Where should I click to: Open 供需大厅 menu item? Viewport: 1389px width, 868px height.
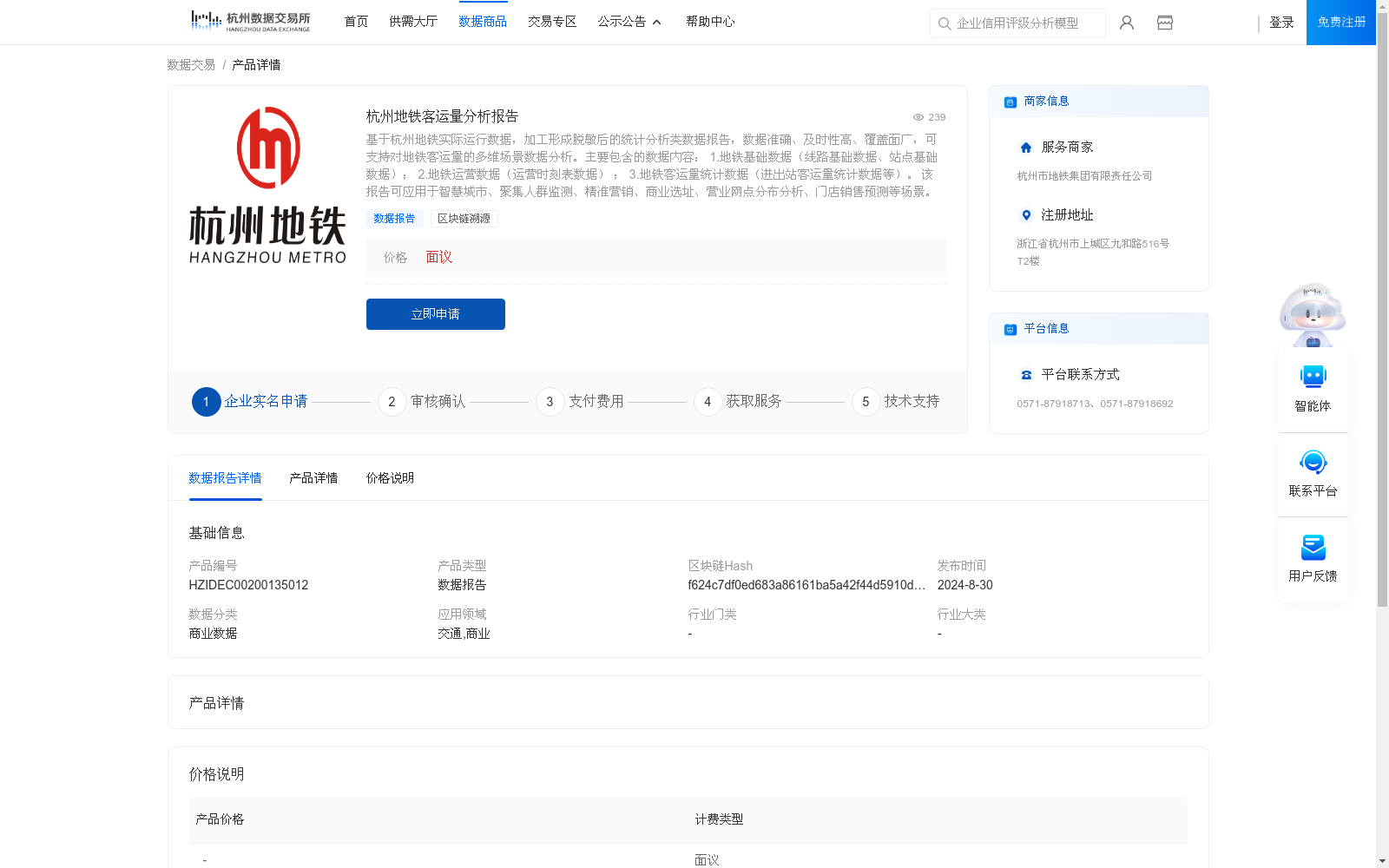coord(413,22)
